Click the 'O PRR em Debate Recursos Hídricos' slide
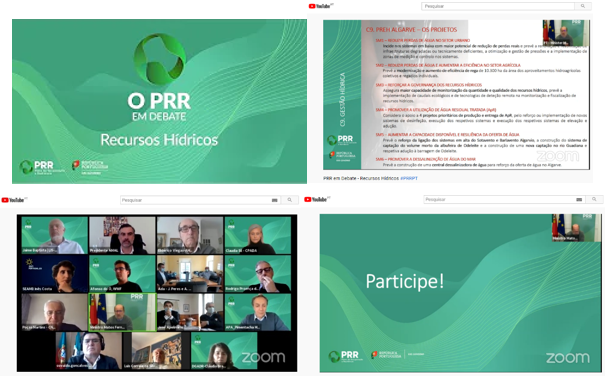The width and height of the screenshot is (610, 384). [160, 101]
